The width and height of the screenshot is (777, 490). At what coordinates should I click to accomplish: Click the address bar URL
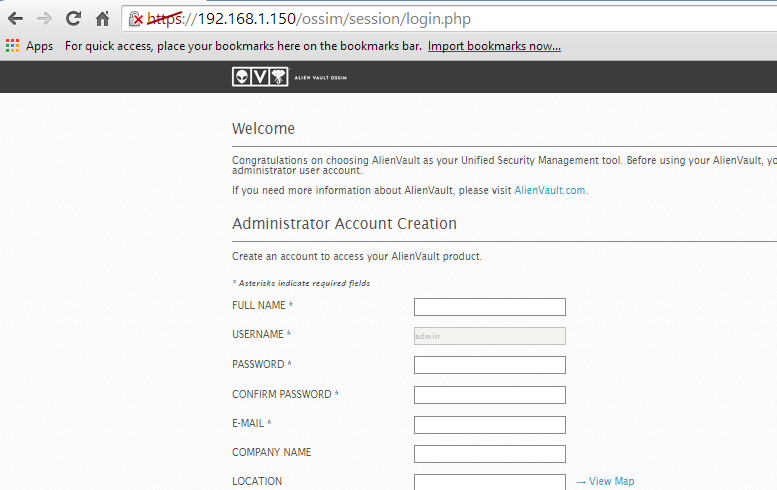320,19
